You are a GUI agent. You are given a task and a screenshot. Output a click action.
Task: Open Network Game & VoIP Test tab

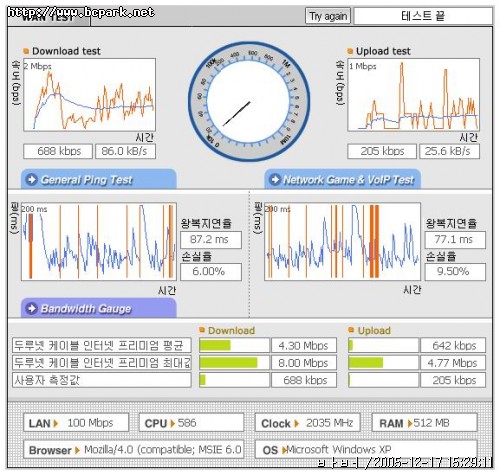tap(342, 179)
